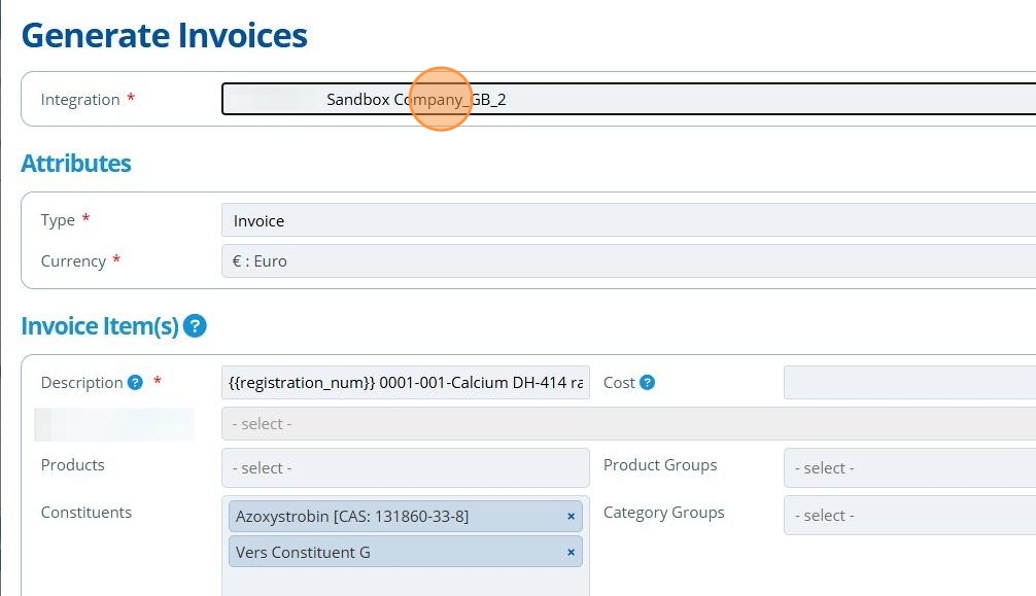
Task: Expand the Currency dropdown showing Euro
Action: coord(628,262)
